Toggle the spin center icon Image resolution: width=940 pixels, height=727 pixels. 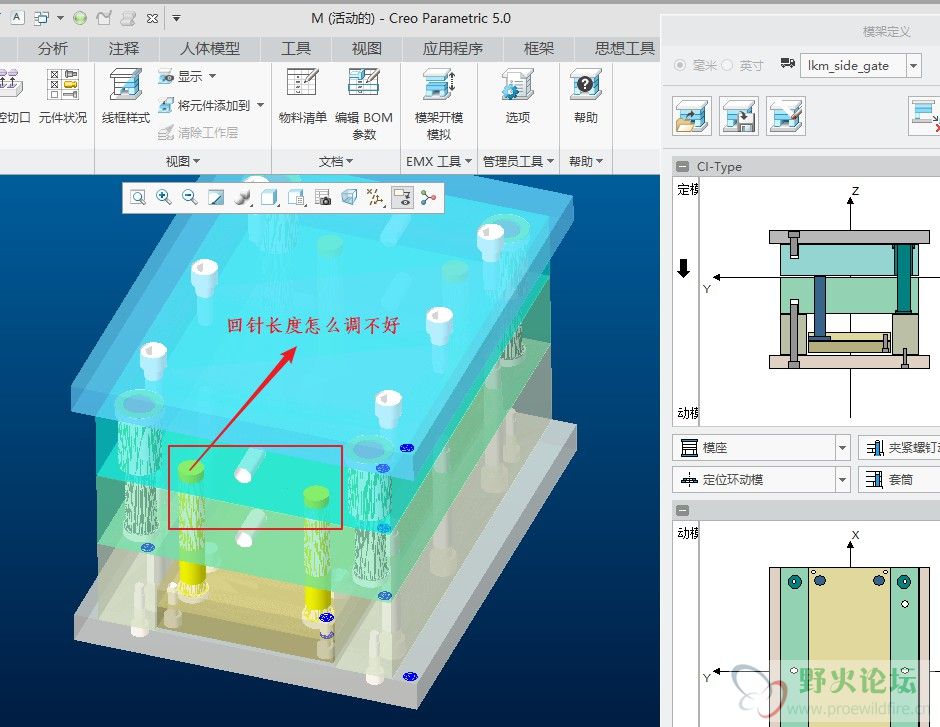click(x=428, y=197)
